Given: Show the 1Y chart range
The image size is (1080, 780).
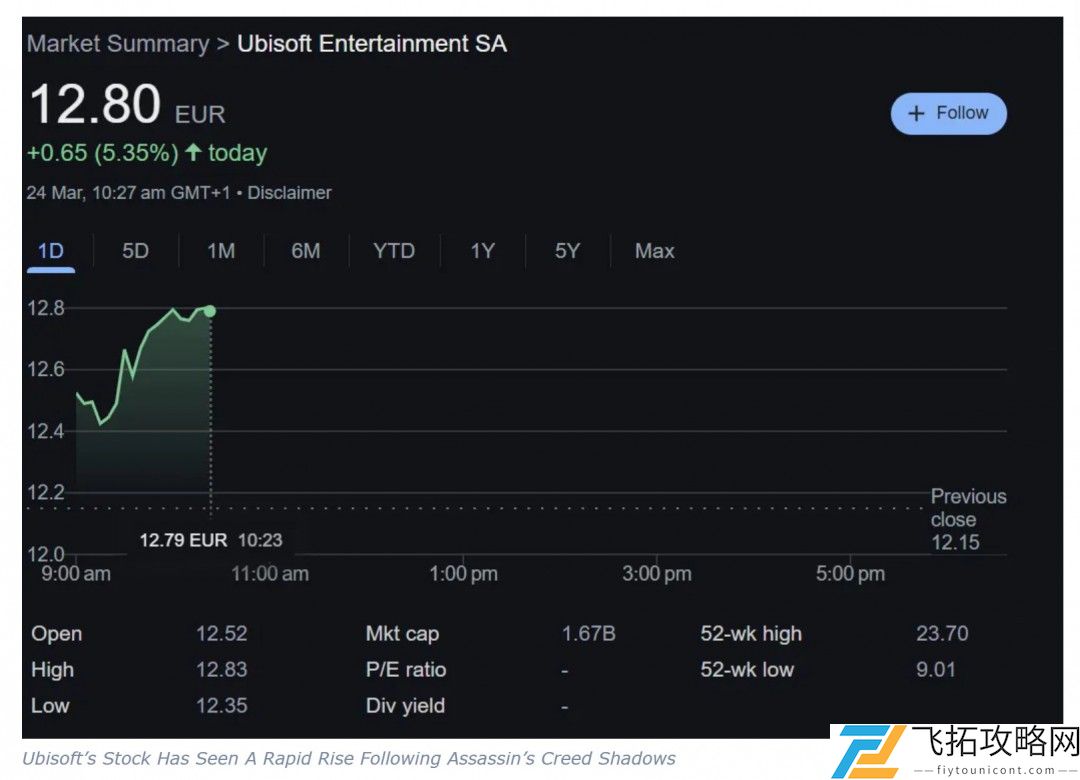Looking at the screenshot, I should click(x=482, y=251).
